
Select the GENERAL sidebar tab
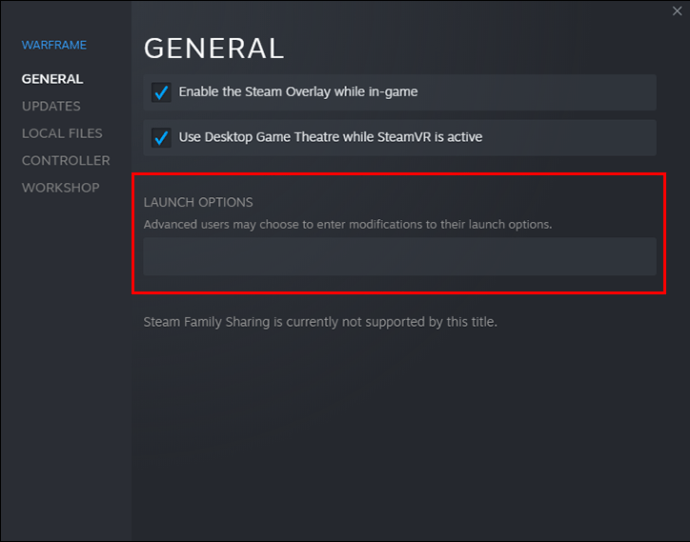click(x=52, y=79)
